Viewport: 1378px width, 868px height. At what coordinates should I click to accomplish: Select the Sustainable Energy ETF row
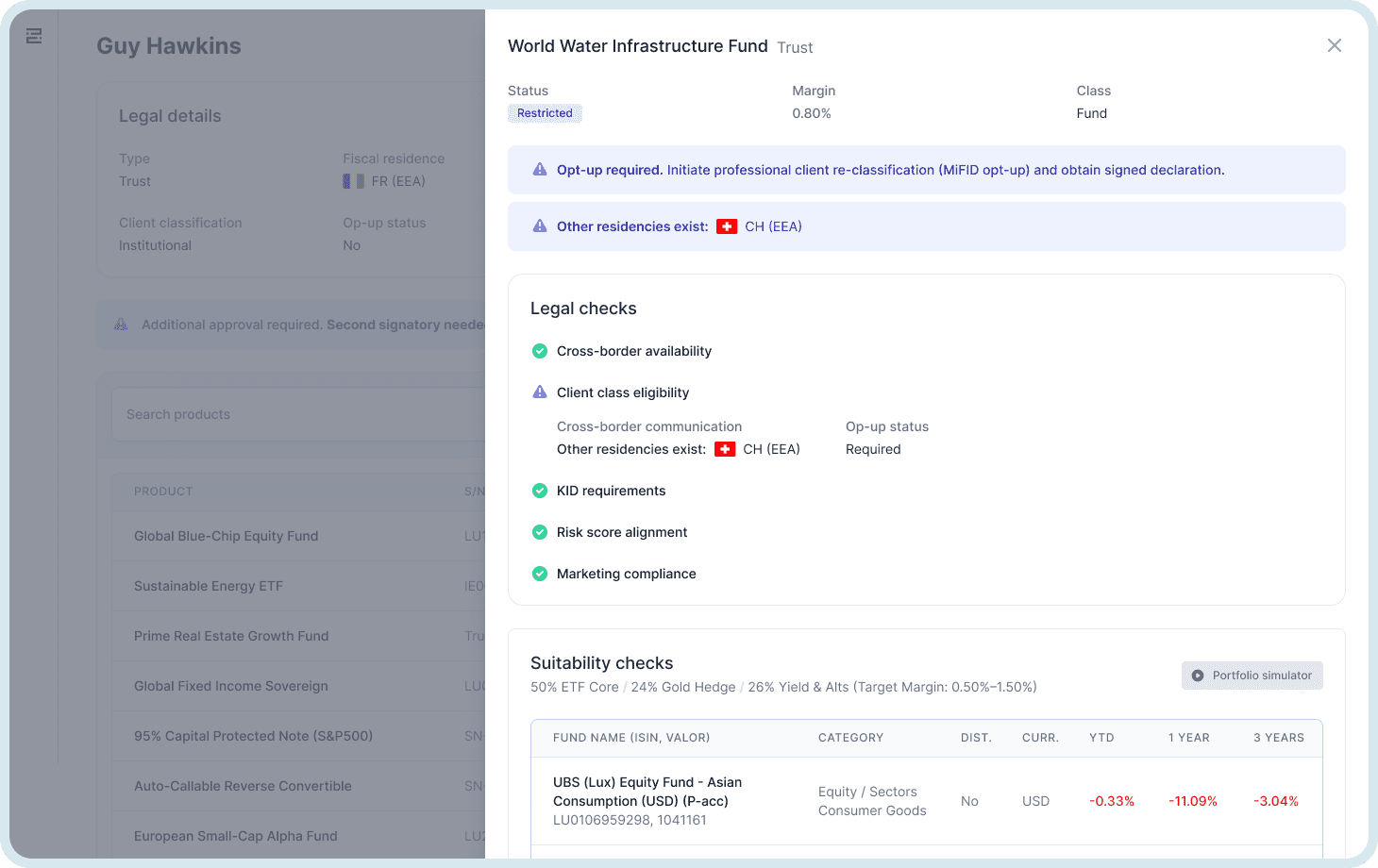(x=209, y=586)
